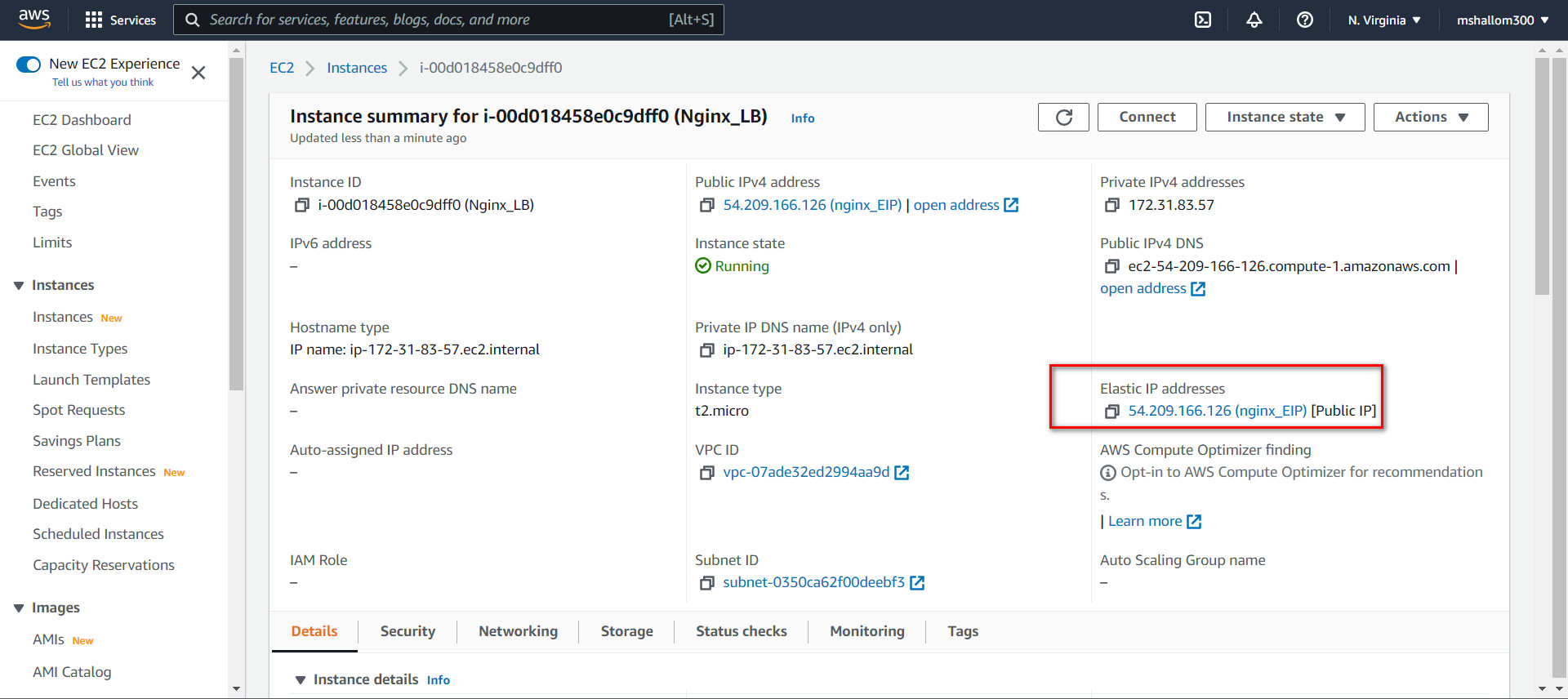1568x699 pixels.
Task: Open Dedicated Hosts in sidebar
Action: point(85,504)
